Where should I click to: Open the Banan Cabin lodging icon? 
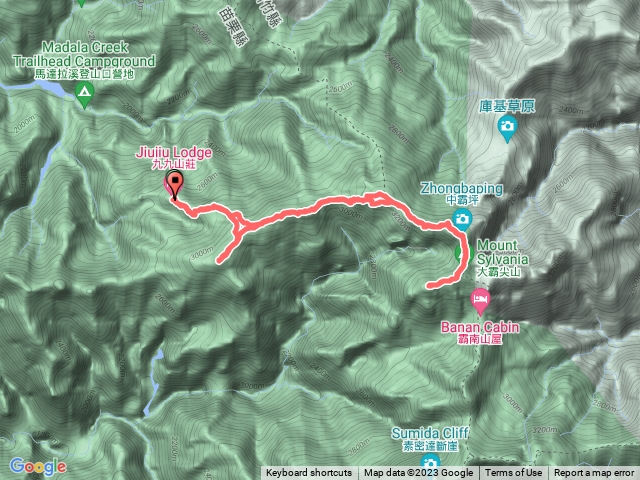point(480,302)
